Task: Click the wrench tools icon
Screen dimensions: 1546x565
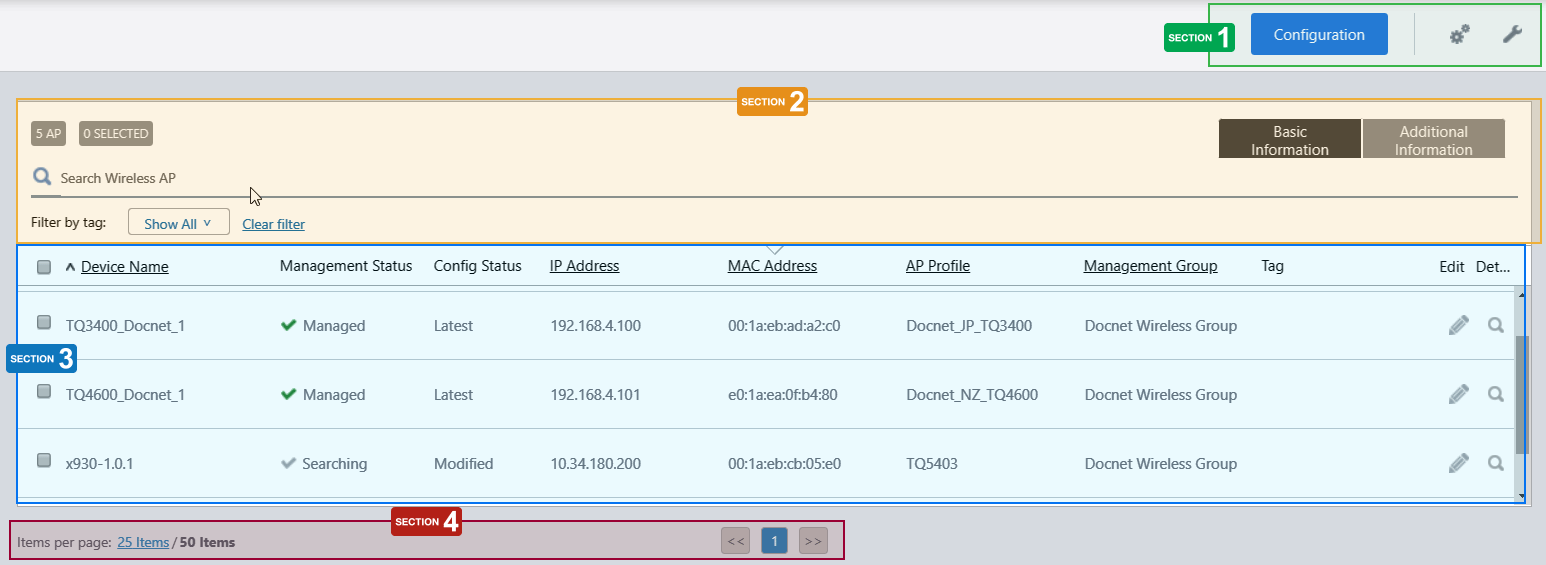Action: tap(1512, 35)
